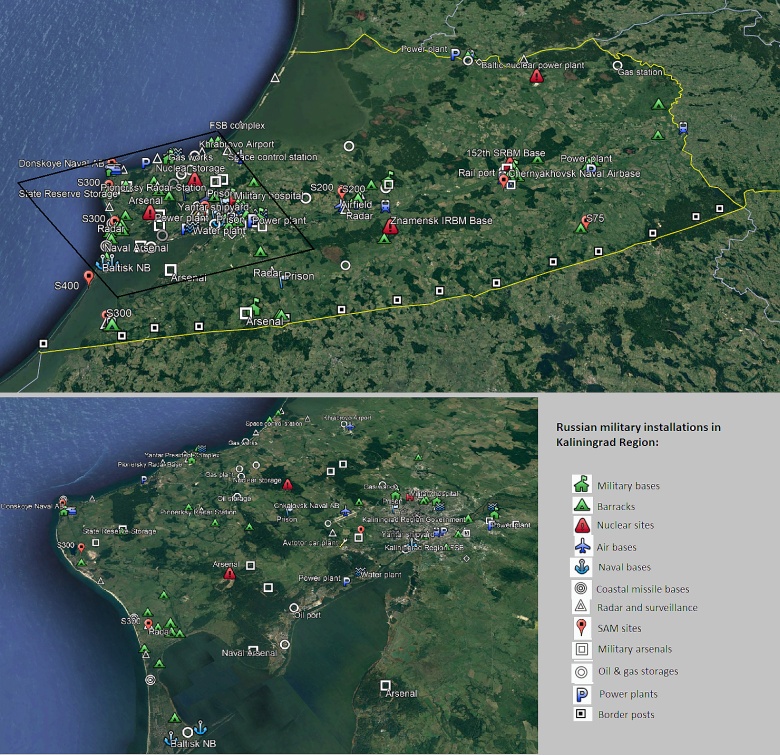Select the Barracks tent icon in legend
The image size is (780, 755).
(579, 506)
